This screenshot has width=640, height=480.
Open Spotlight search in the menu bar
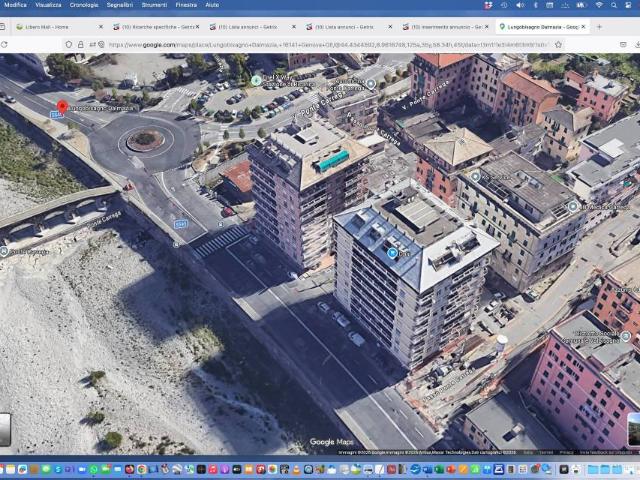[x=614, y=5]
